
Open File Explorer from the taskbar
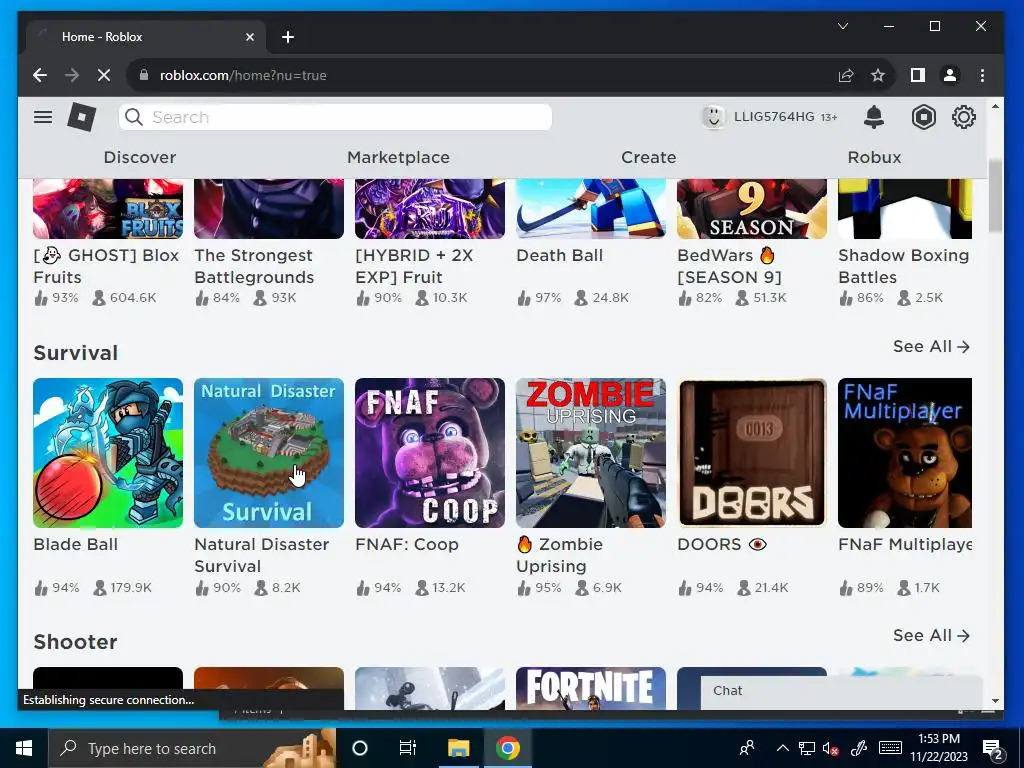tap(458, 748)
